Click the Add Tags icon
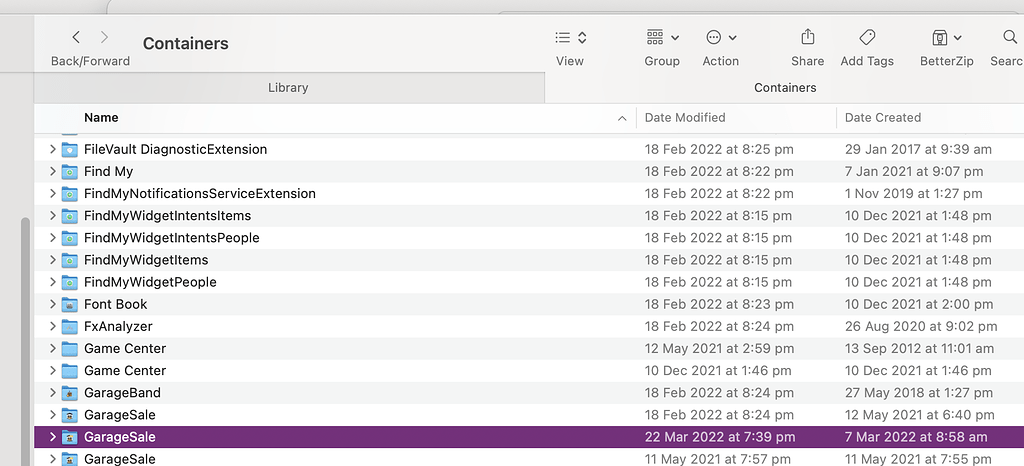This screenshot has height=466, width=1024. (867, 37)
